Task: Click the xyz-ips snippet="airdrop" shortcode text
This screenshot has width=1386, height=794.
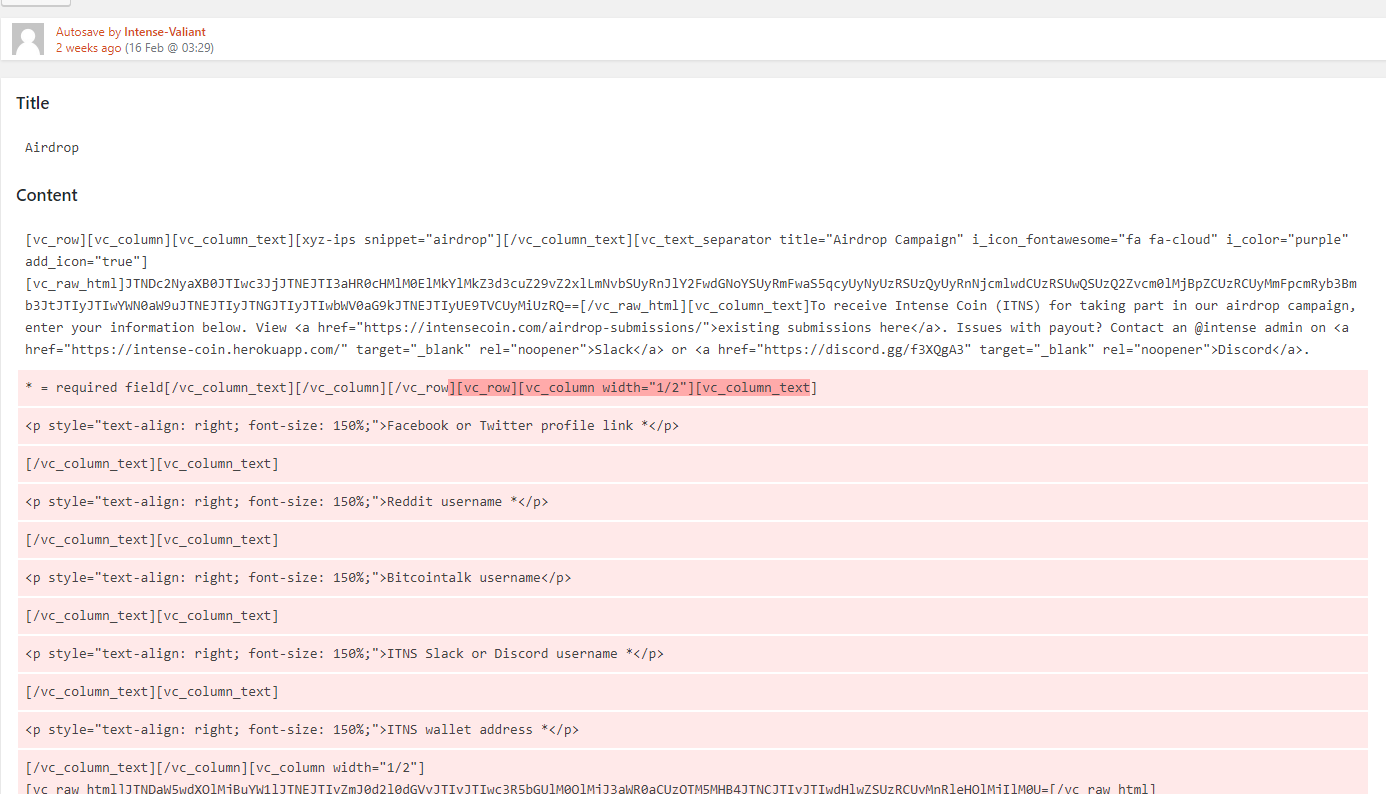Action: tap(397, 240)
